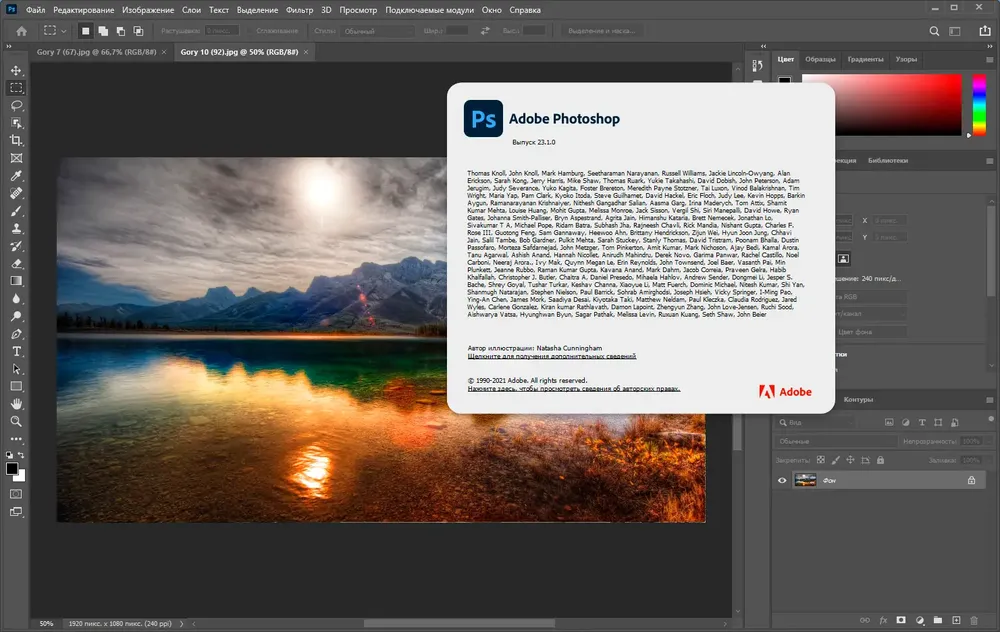Select the Hand tool

tap(16, 404)
